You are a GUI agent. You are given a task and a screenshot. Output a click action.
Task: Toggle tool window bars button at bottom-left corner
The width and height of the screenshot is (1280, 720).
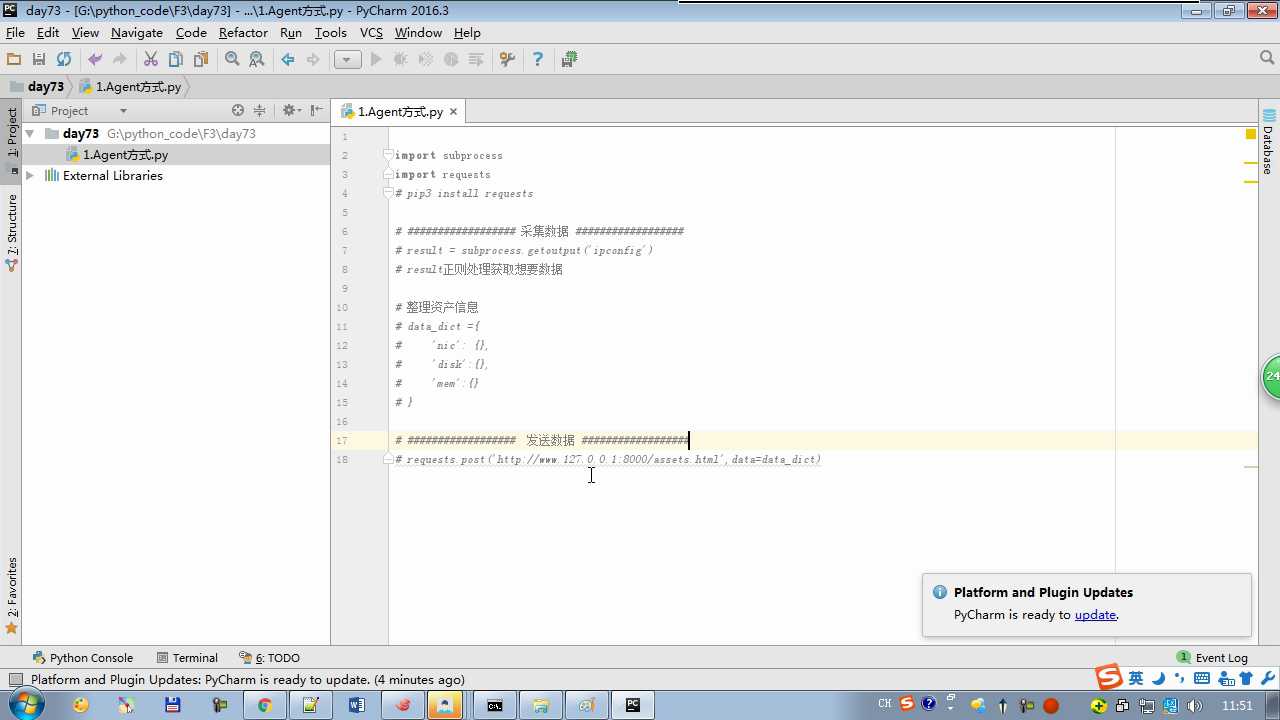pyautogui.click(x=14, y=680)
